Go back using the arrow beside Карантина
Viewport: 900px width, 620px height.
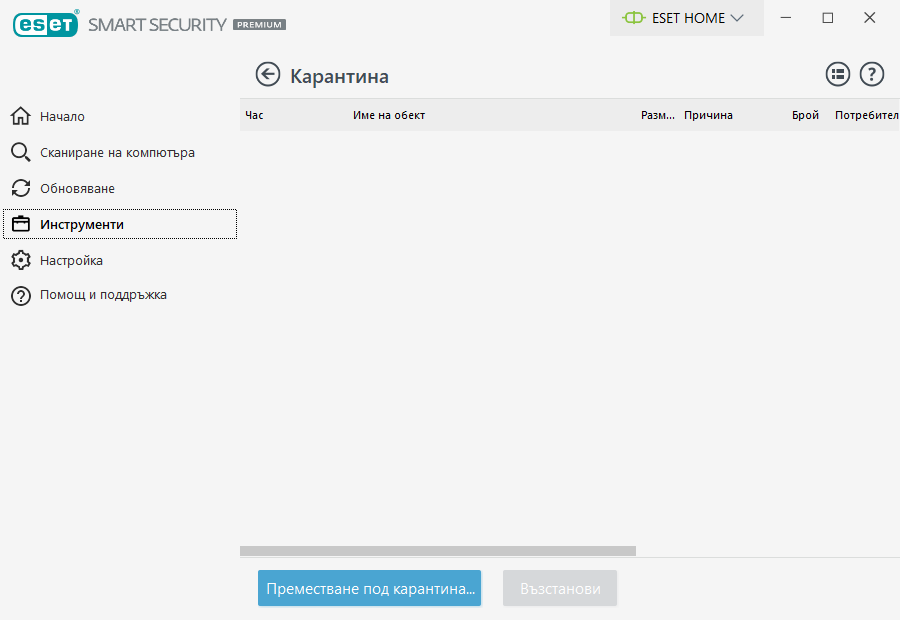pyautogui.click(x=267, y=75)
